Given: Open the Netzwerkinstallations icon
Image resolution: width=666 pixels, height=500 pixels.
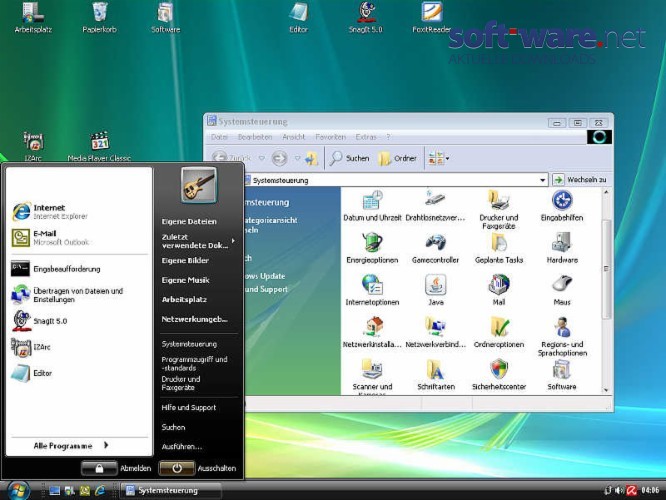Looking at the screenshot, I should [372, 332].
